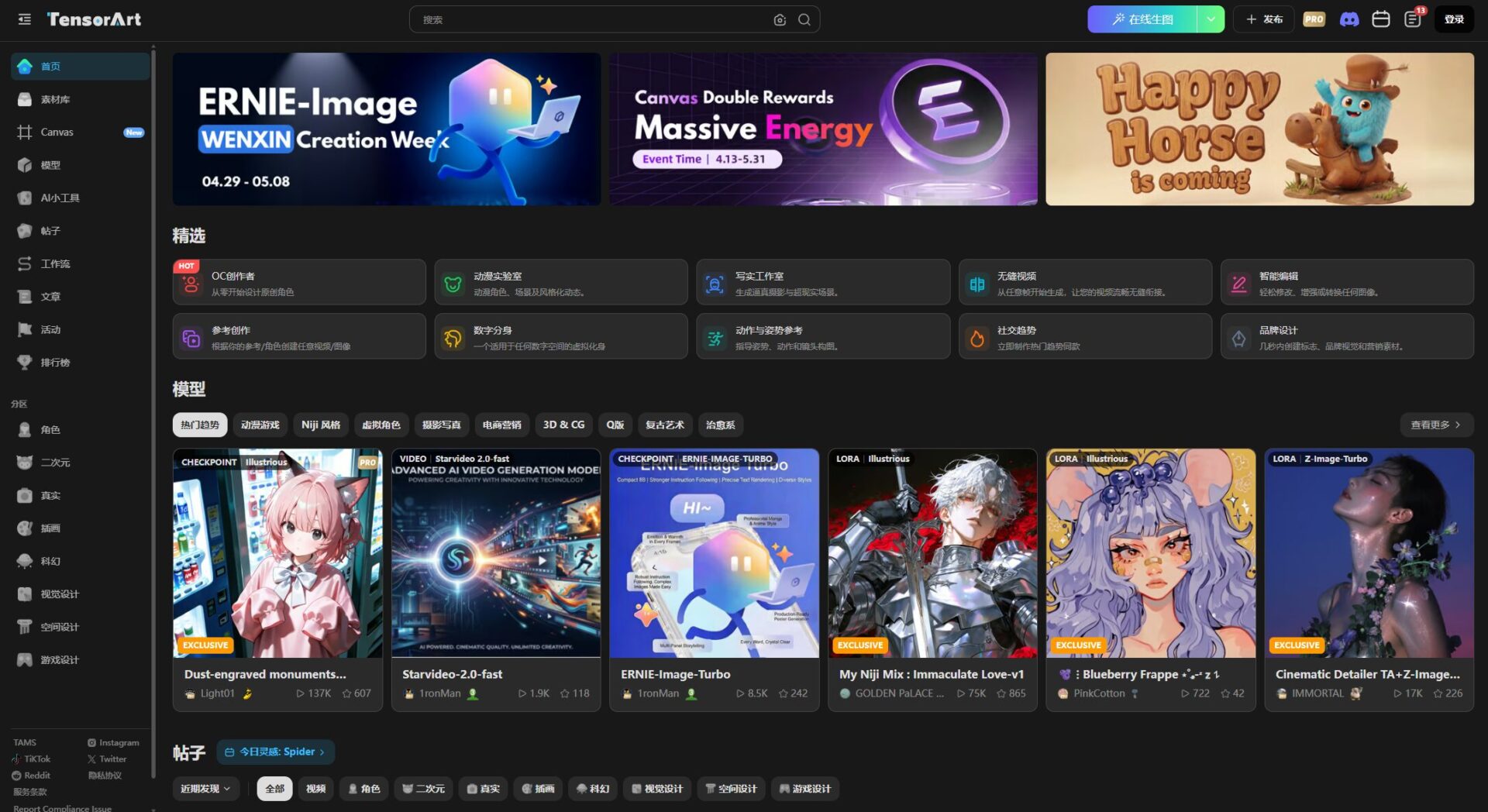
Task: Open the Cinematic Detailer model card
Action: (x=1369, y=580)
